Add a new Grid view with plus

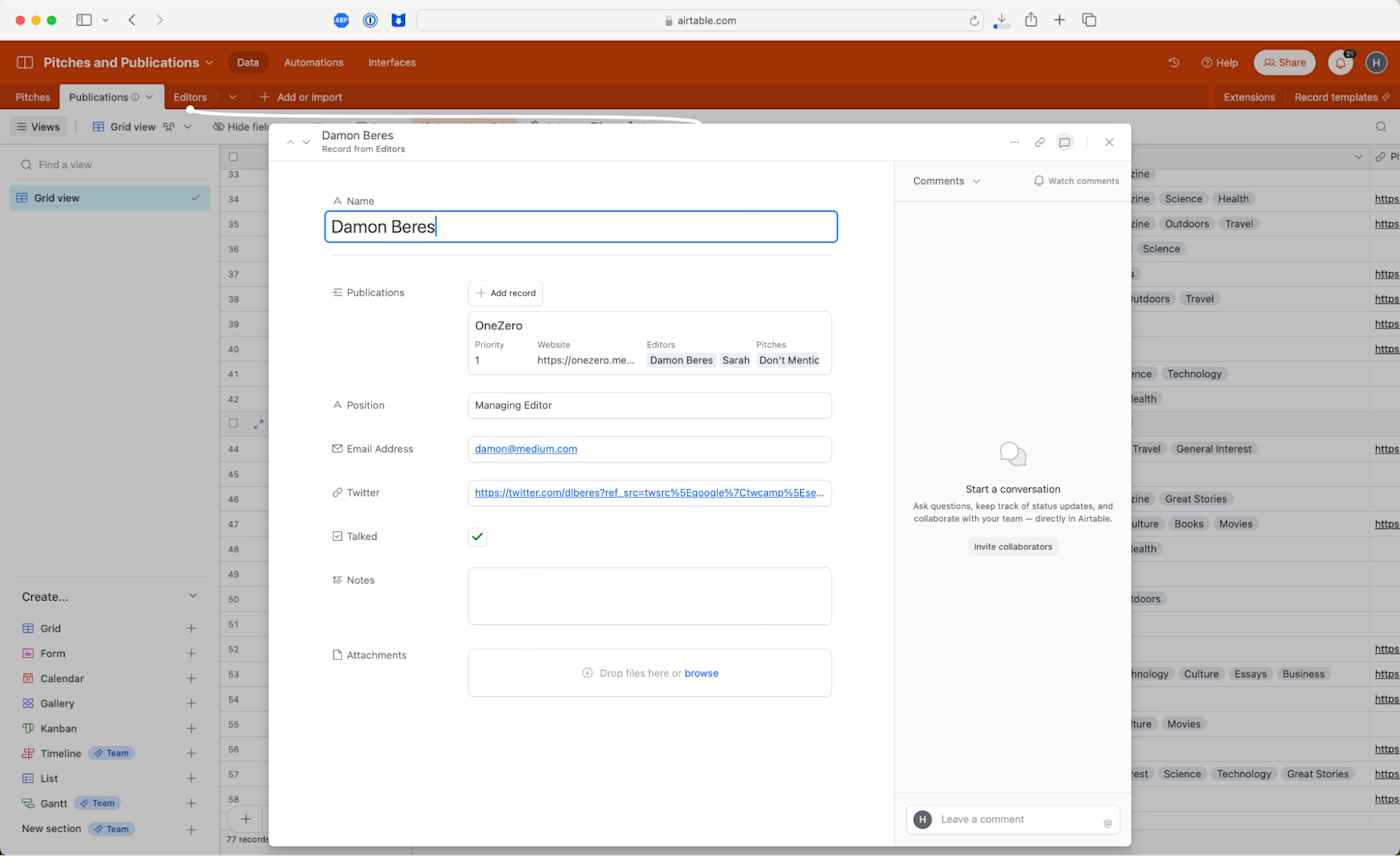point(191,629)
